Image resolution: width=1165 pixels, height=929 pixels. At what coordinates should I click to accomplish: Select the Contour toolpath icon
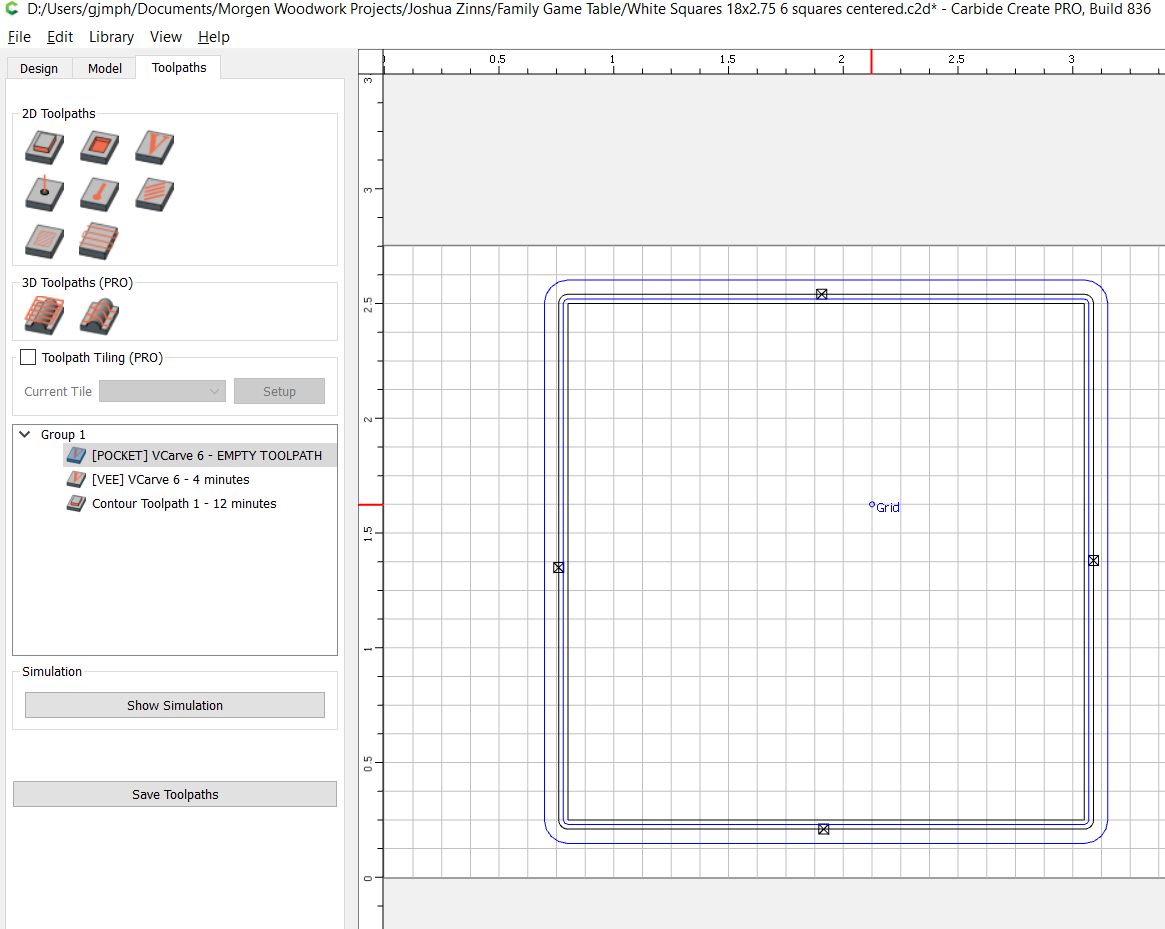click(44, 148)
